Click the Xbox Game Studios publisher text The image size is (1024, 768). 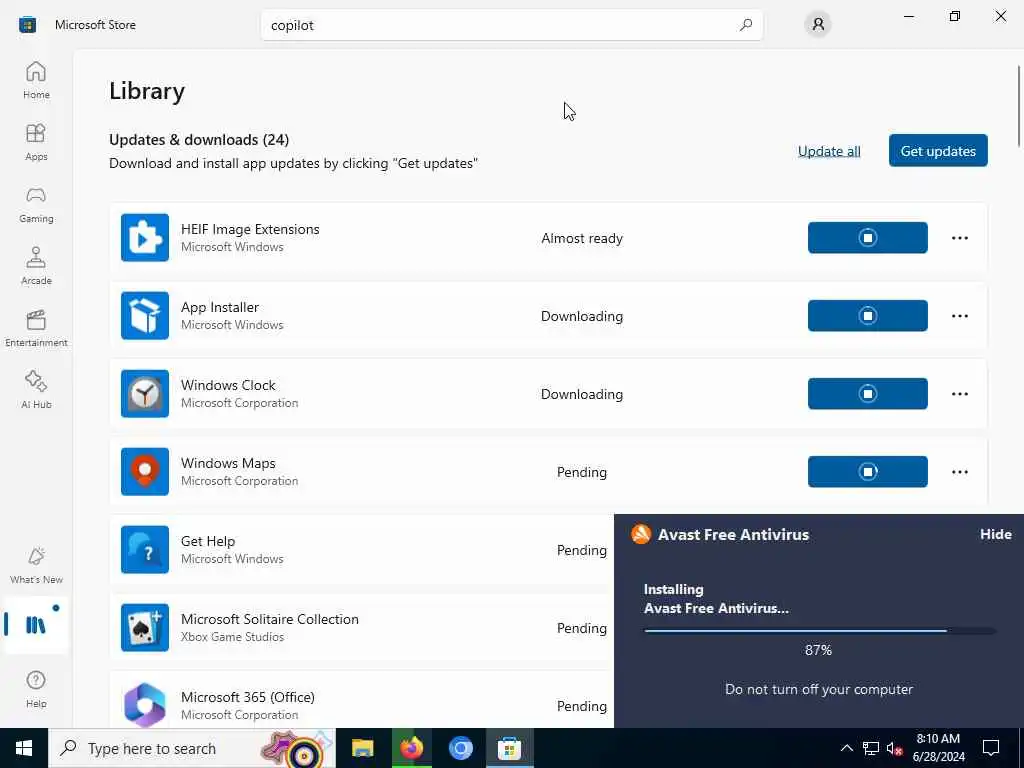tap(232, 637)
